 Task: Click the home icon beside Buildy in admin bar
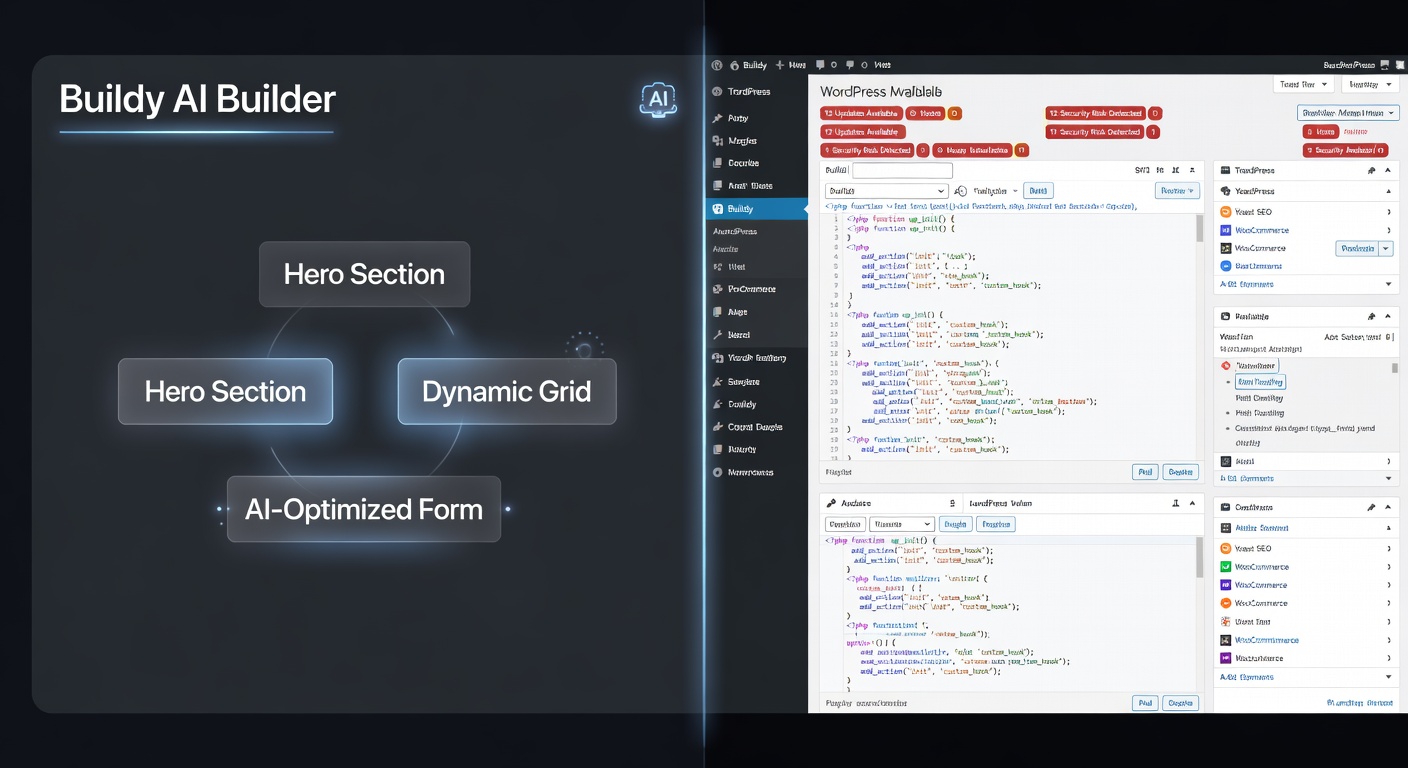pos(735,65)
